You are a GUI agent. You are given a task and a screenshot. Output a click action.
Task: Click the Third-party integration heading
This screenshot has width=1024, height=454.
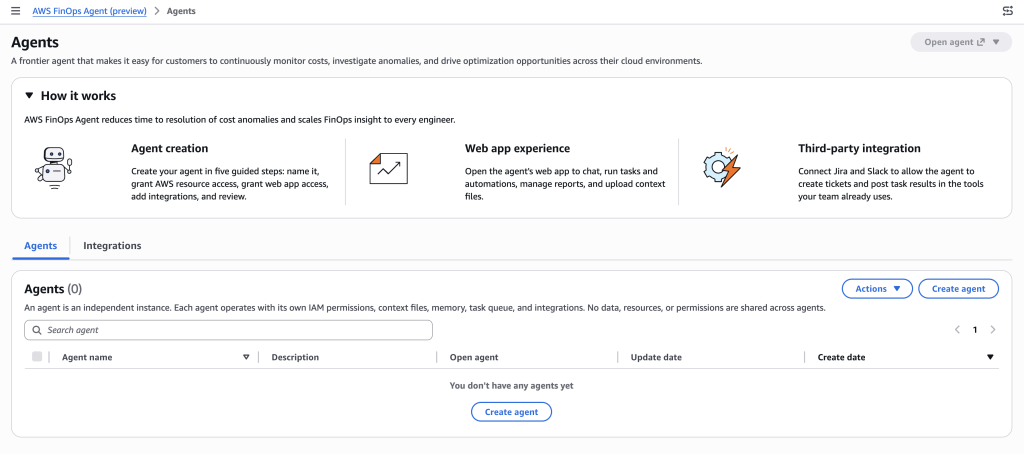[859, 148]
